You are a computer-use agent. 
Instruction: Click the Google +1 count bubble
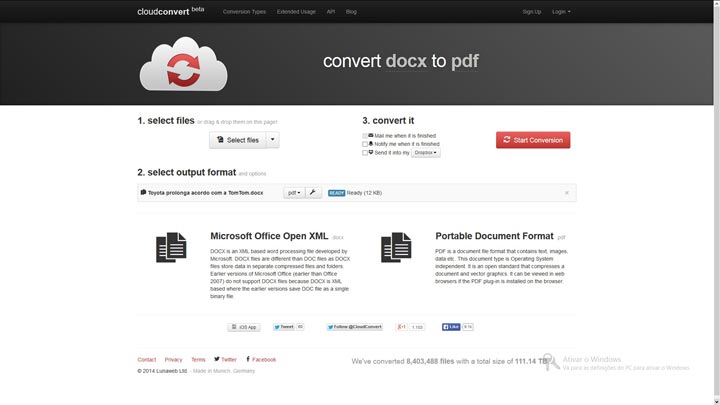point(417,327)
